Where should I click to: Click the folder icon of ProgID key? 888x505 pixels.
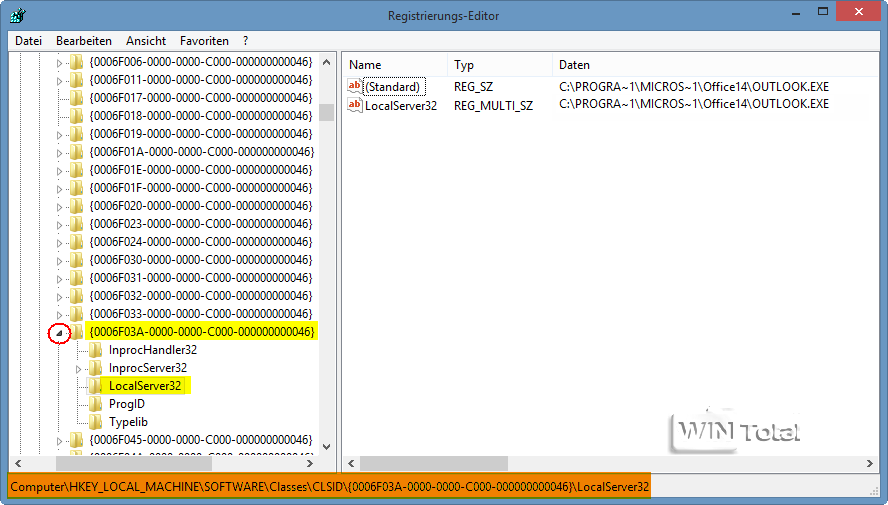coord(96,404)
